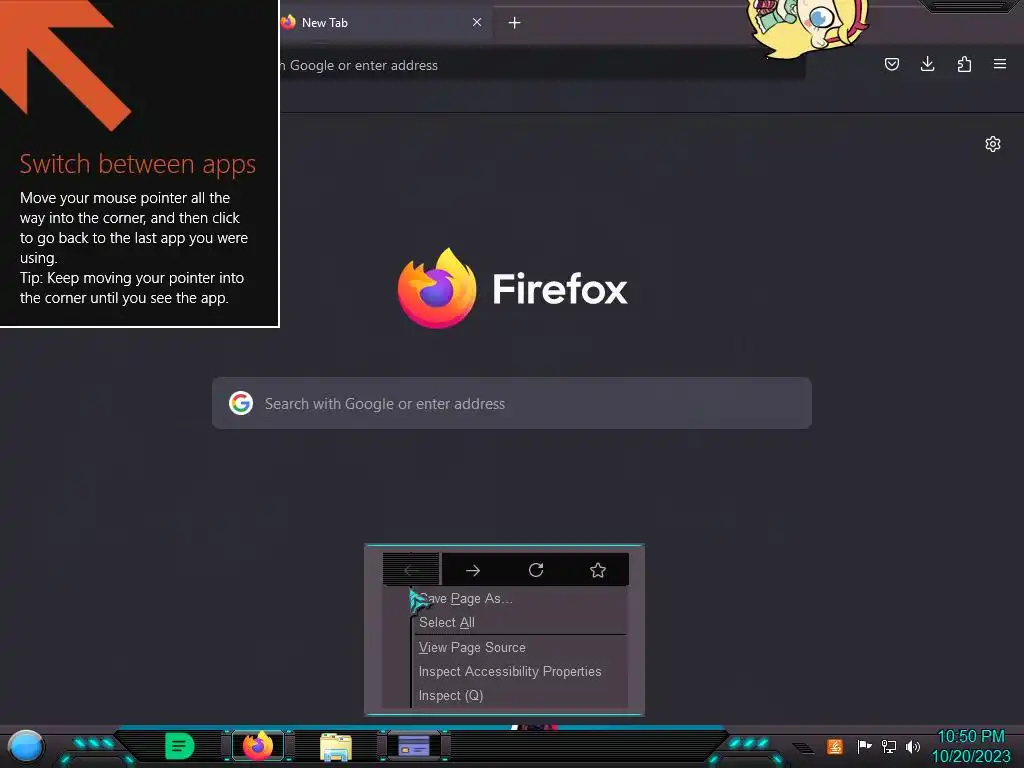Click the Forward arrow in the context menu
The height and width of the screenshot is (768, 1024).
(x=473, y=570)
